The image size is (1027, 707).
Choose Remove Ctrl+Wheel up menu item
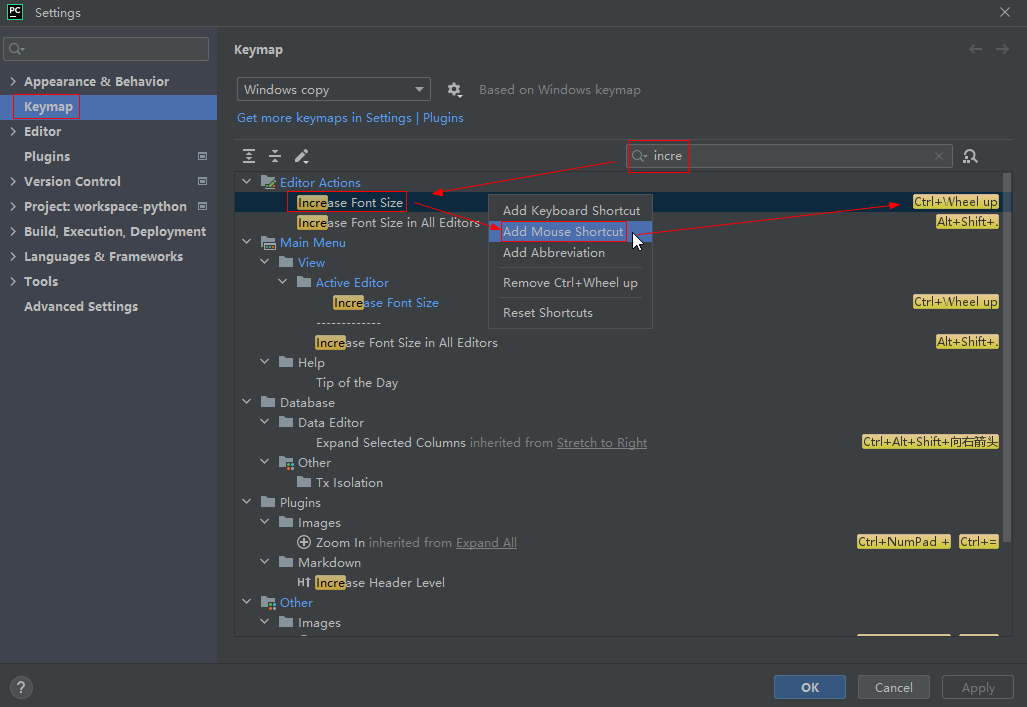(570, 282)
